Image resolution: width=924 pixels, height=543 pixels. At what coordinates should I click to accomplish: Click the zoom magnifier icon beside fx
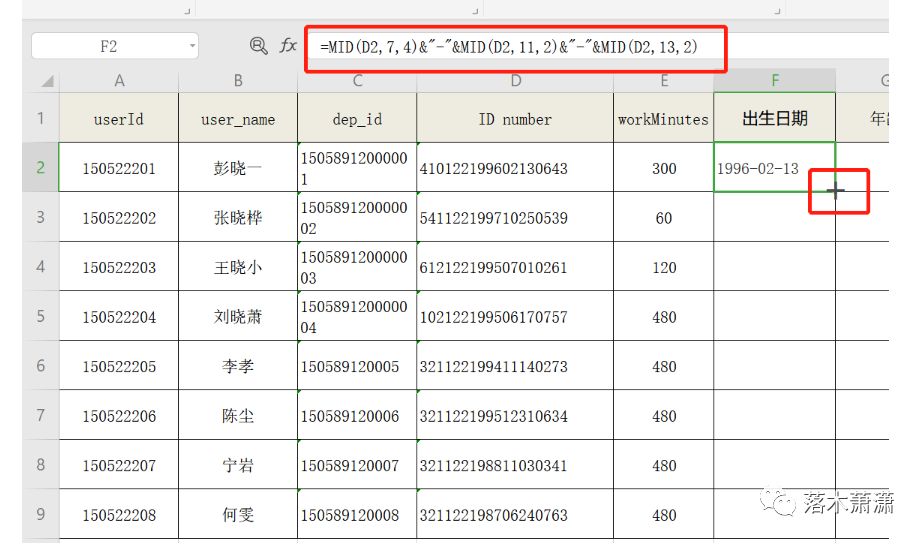[x=258, y=45]
